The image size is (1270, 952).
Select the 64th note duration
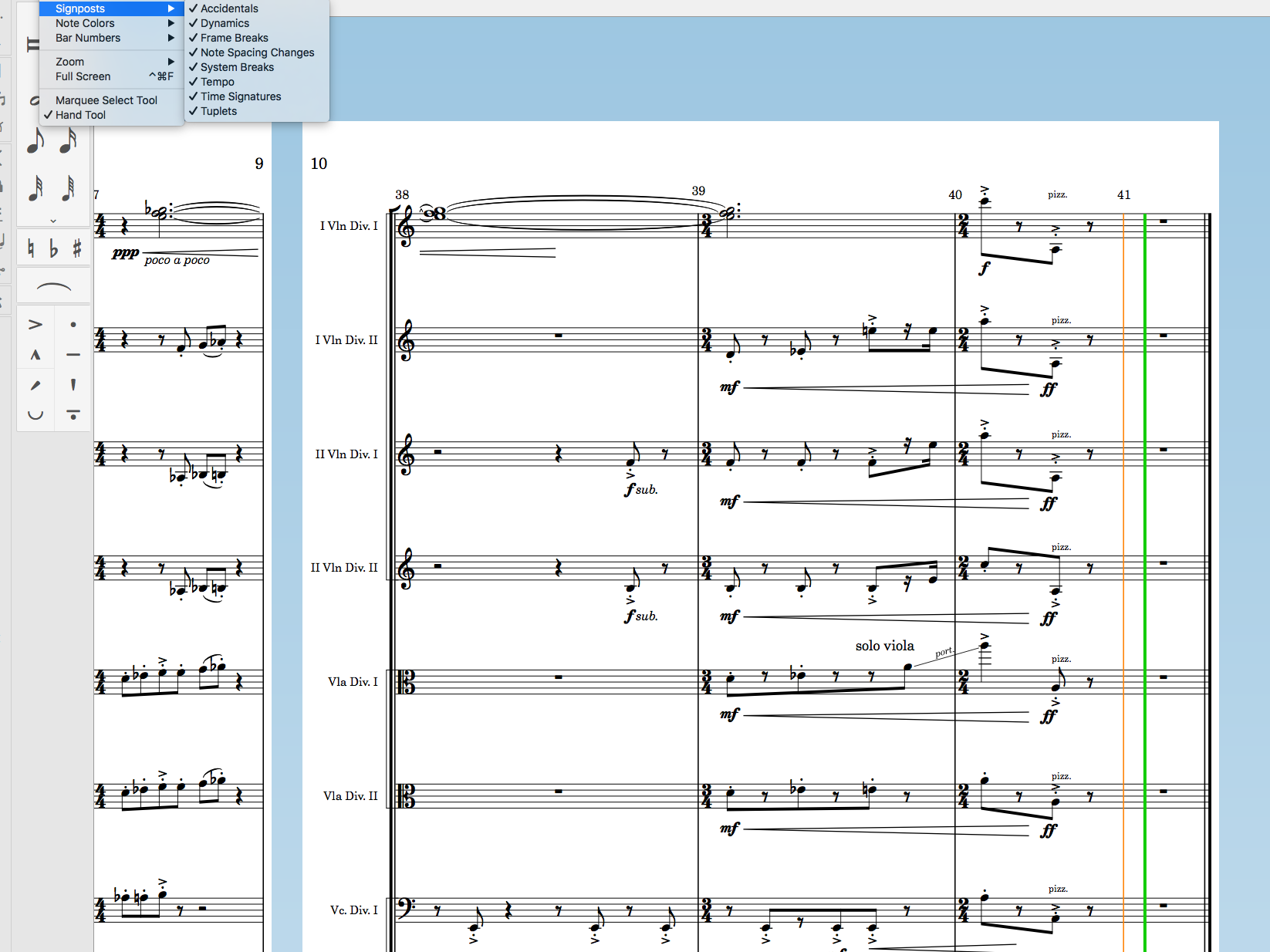tap(69, 188)
